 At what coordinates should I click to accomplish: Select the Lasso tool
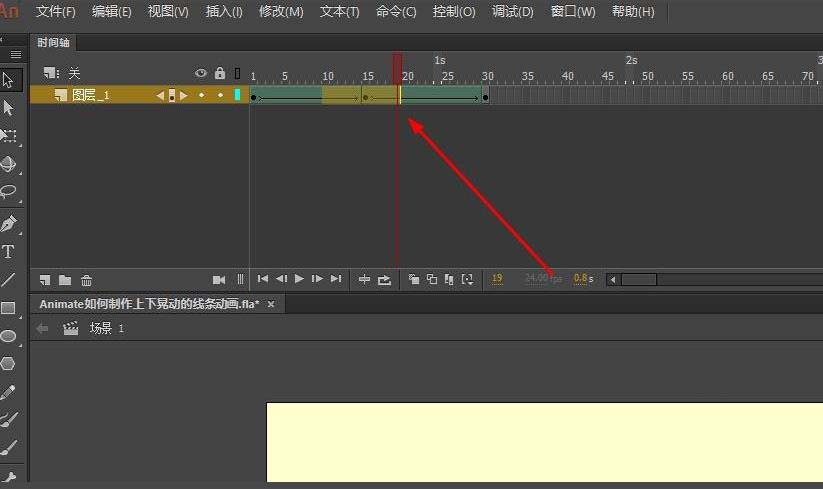point(8,191)
